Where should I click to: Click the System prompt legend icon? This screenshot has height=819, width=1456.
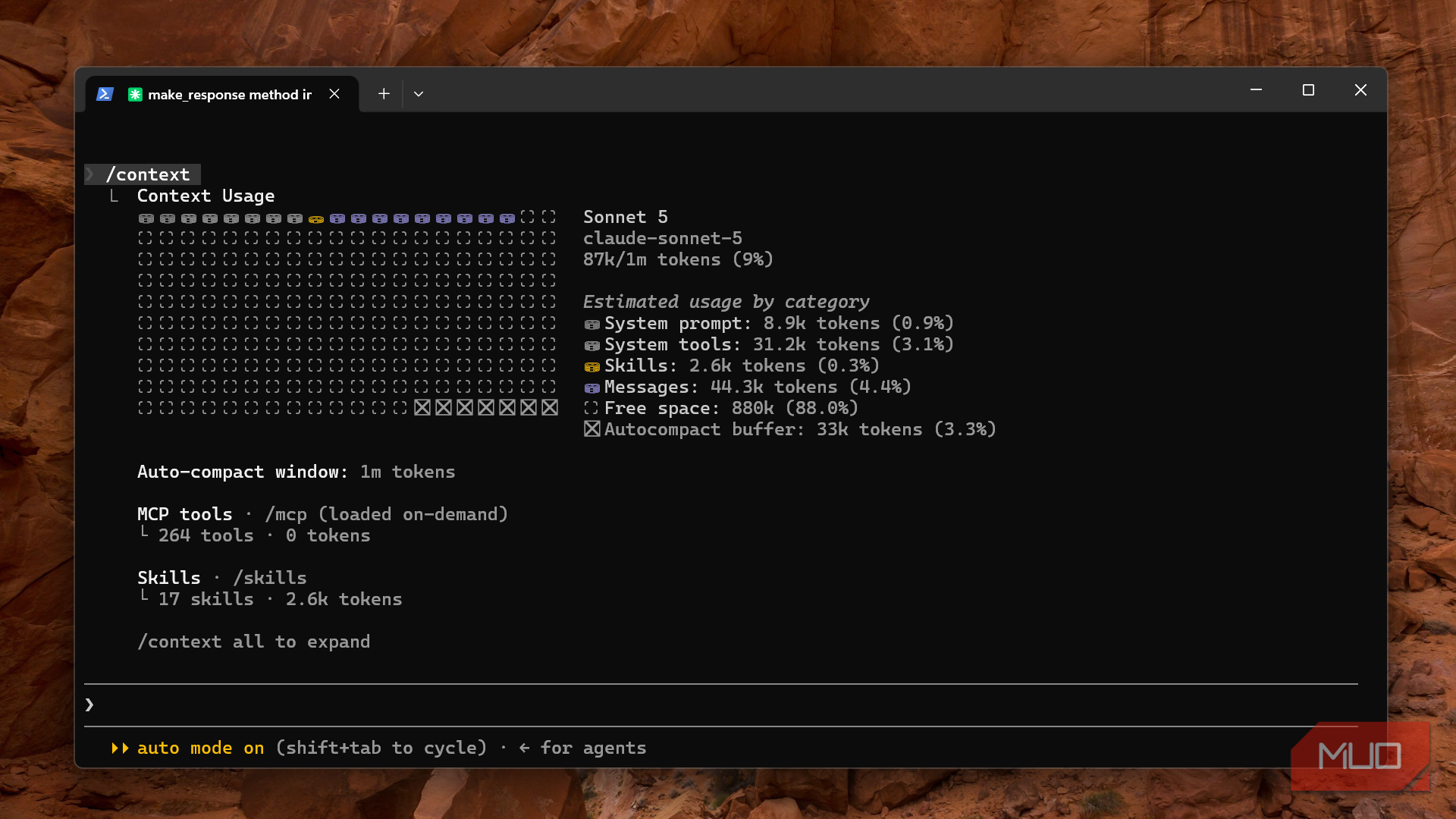coord(592,325)
